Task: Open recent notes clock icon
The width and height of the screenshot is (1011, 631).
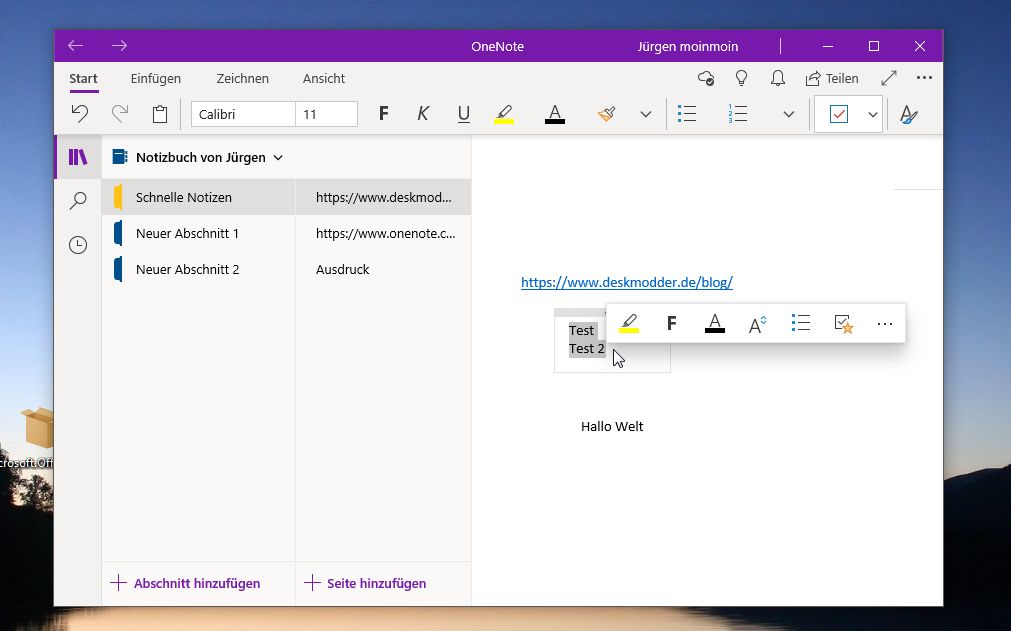Action: coord(78,245)
